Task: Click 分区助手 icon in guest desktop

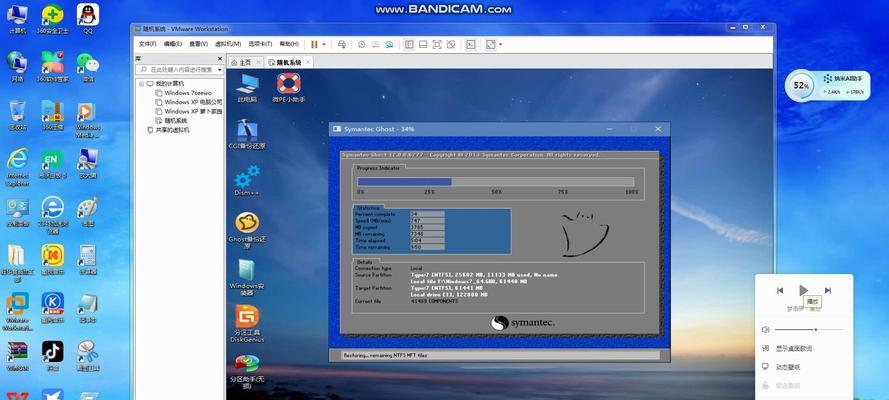Action: (247, 371)
